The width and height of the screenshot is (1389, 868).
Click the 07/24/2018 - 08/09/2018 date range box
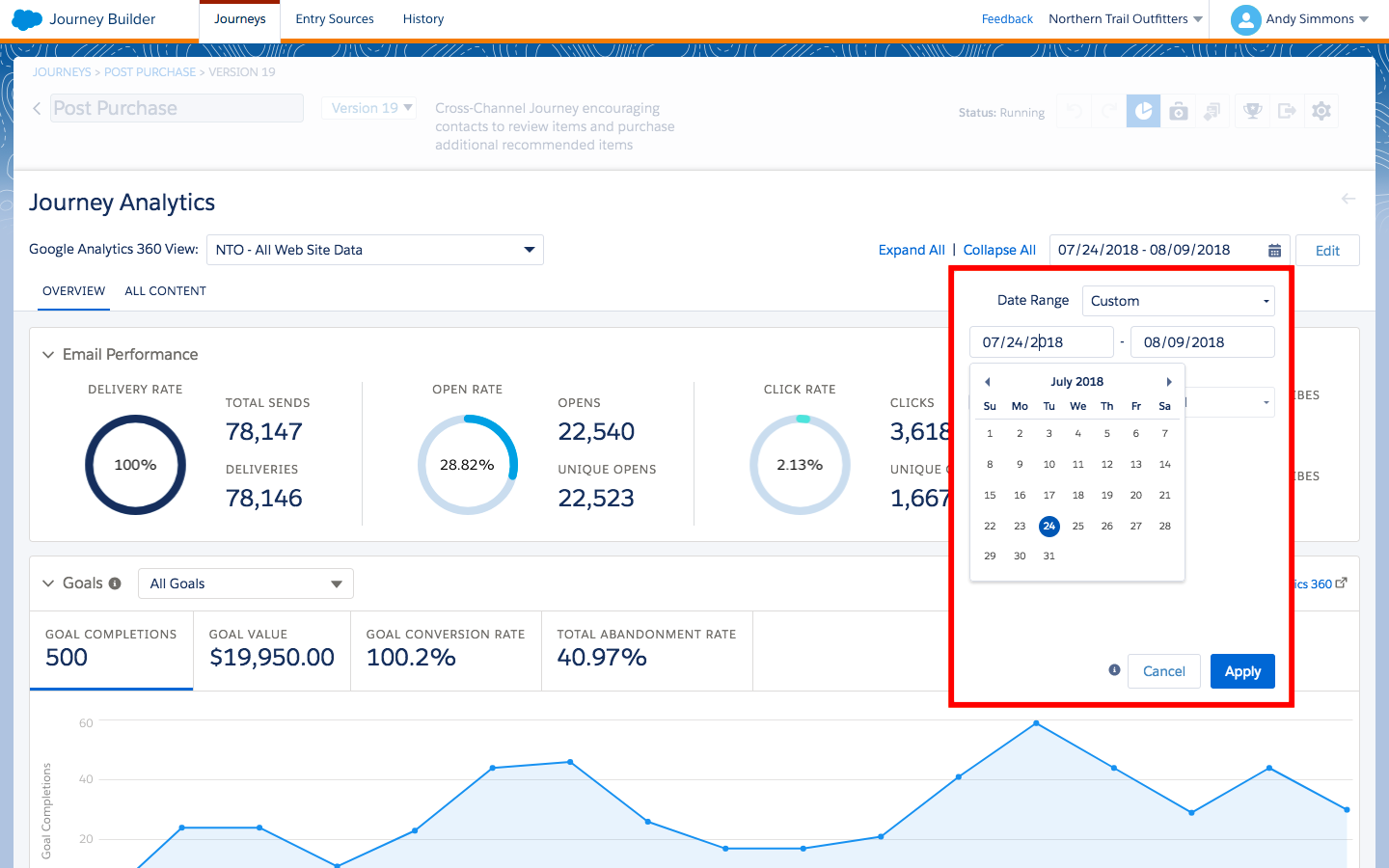(x=1170, y=250)
